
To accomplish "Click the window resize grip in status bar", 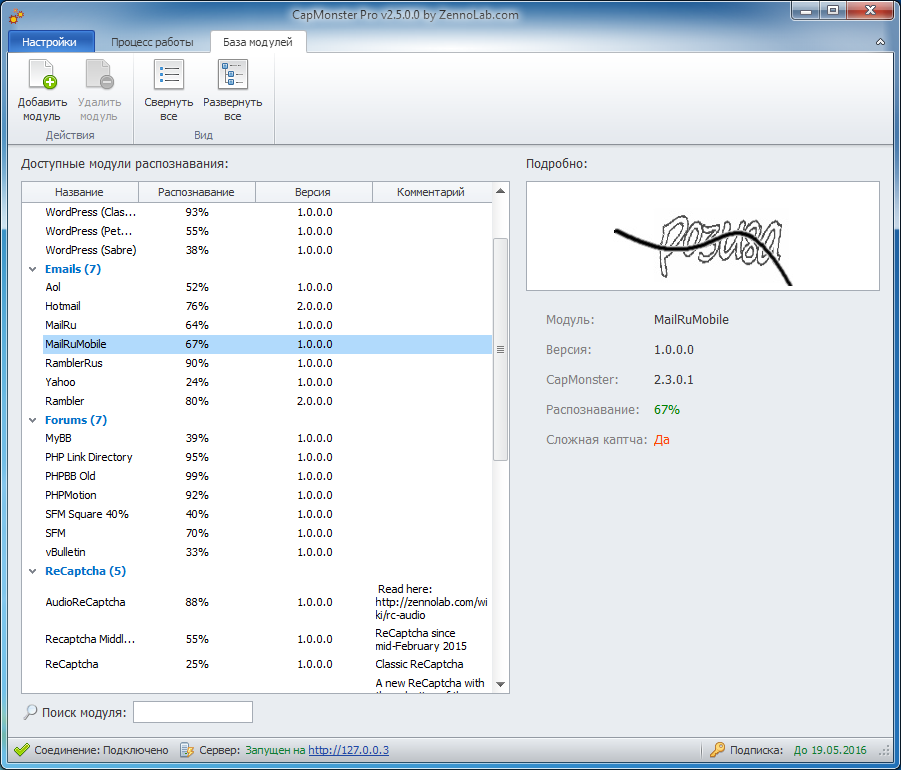I will (x=884, y=751).
